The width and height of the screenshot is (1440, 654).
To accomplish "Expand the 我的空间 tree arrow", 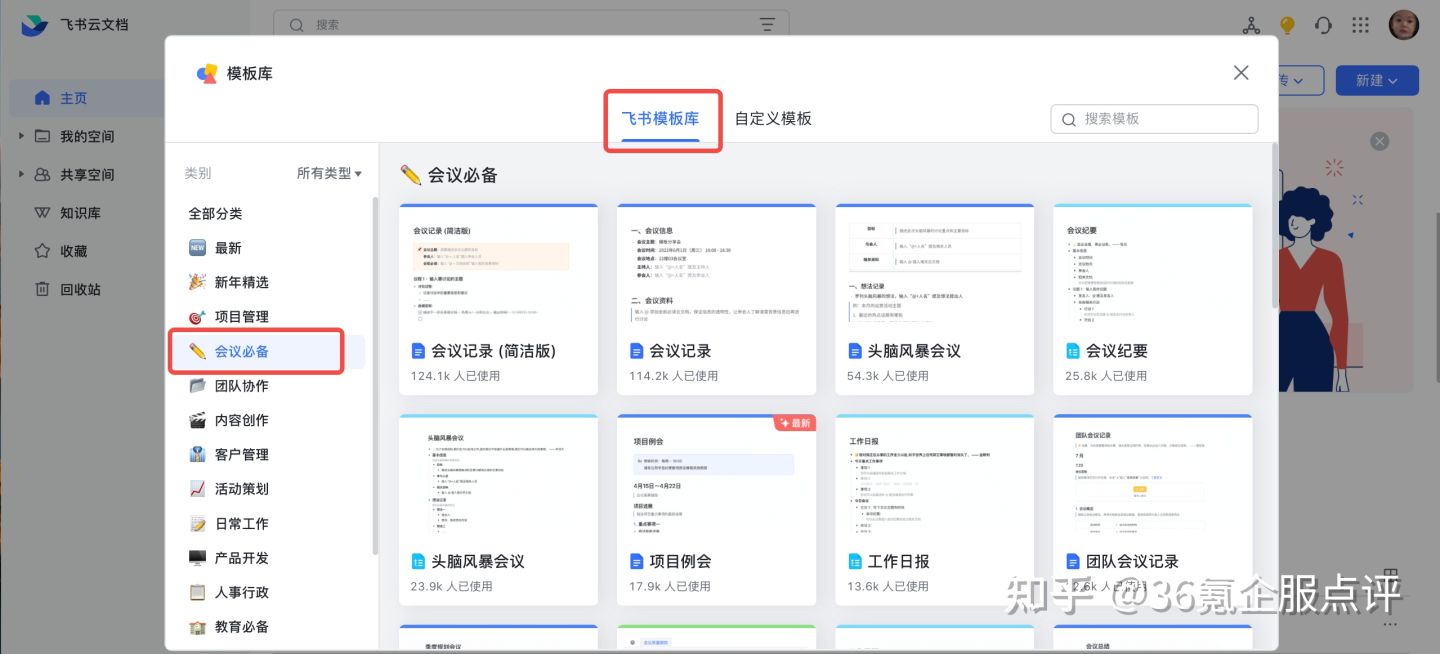I will (x=21, y=136).
